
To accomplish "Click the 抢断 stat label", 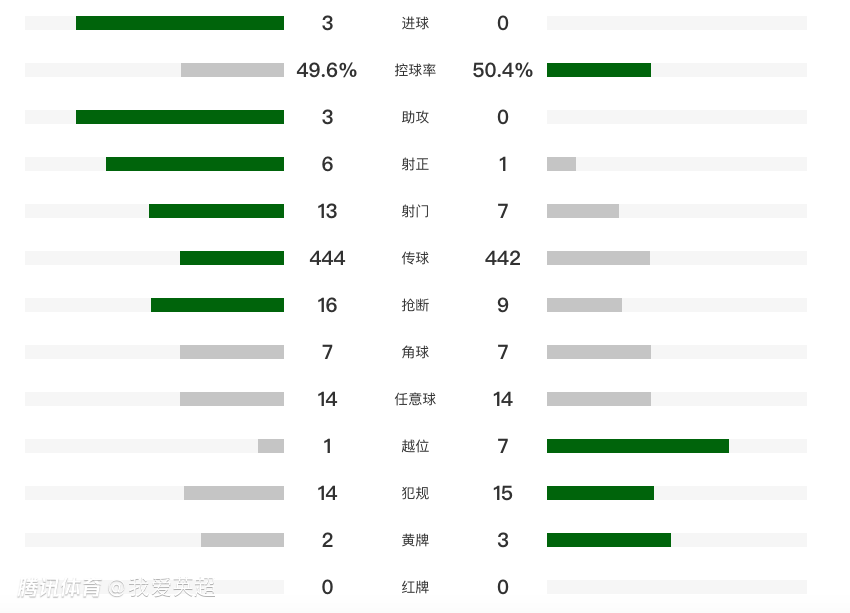I will pyautogui.click(x=415, y=305).
